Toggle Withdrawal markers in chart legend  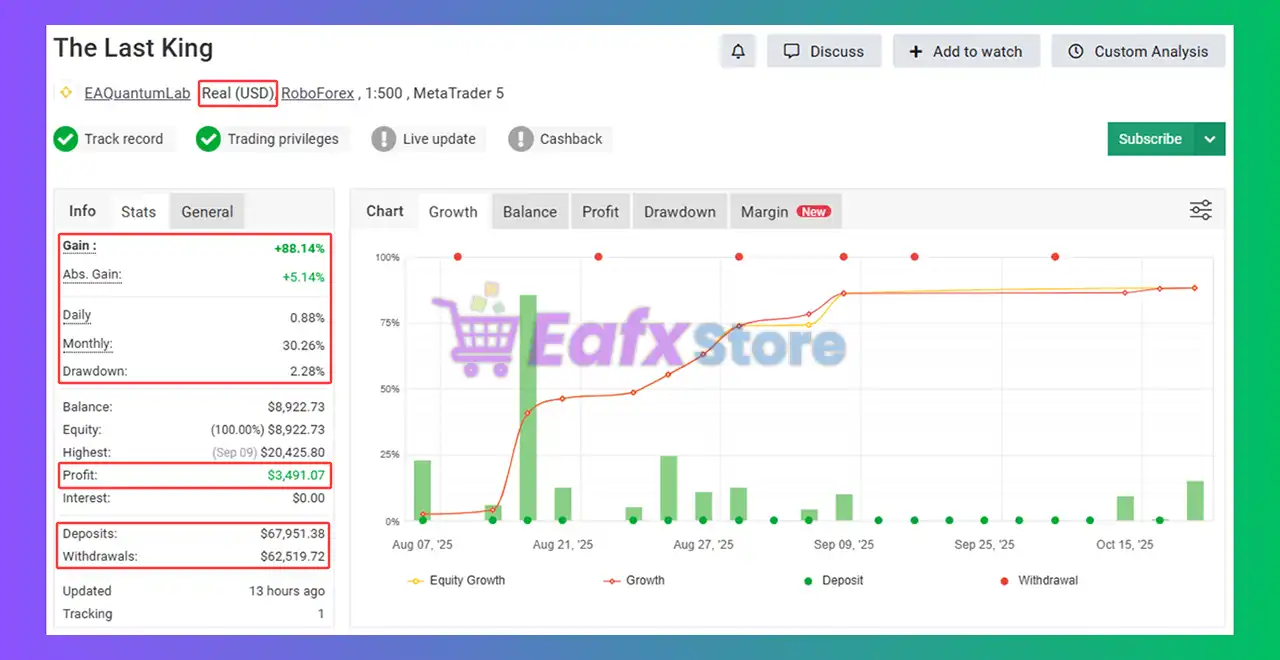tap(1038, 580)
